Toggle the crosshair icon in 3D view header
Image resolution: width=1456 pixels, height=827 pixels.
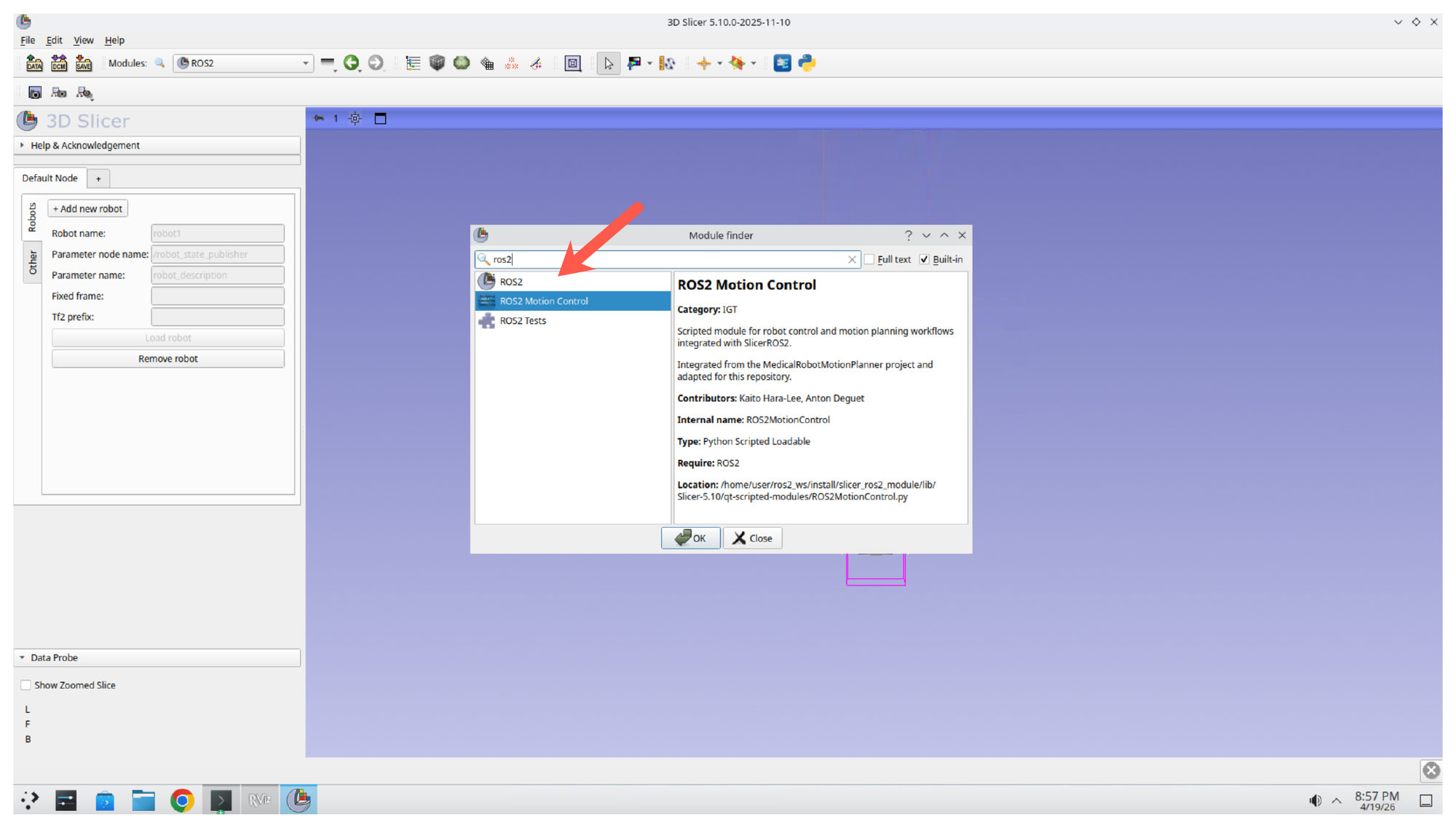point(355,118)
